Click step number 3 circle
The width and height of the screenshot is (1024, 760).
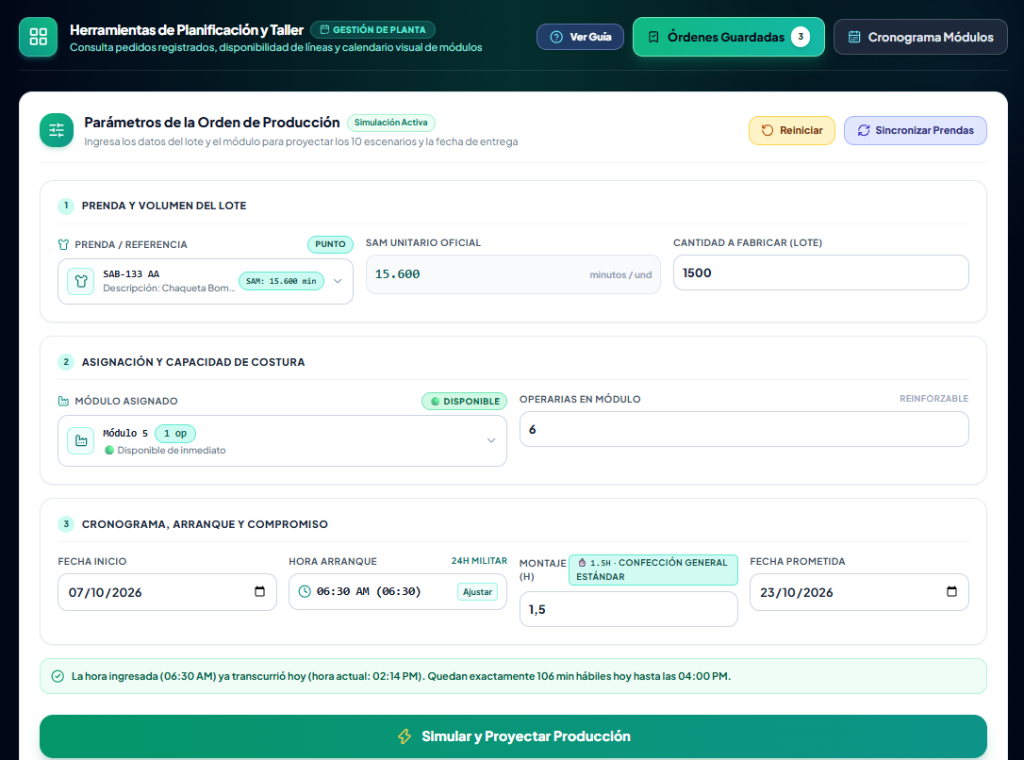point(66,524)
